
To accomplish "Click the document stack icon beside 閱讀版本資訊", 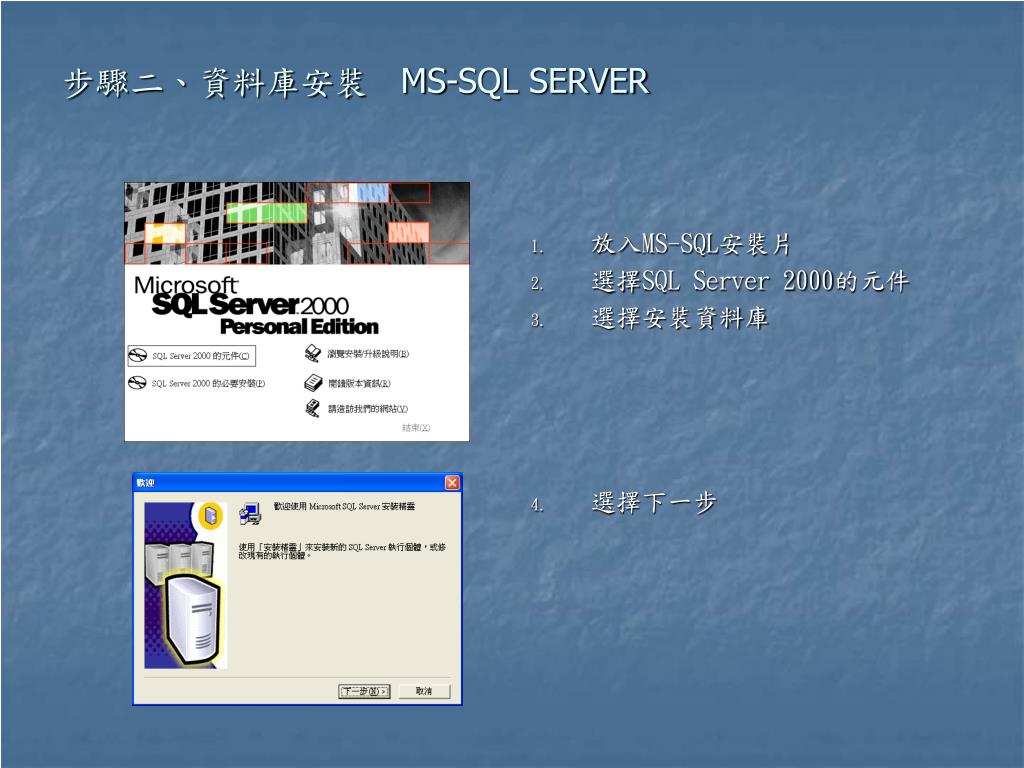I will pyautogui.click(x=313, y=383).
